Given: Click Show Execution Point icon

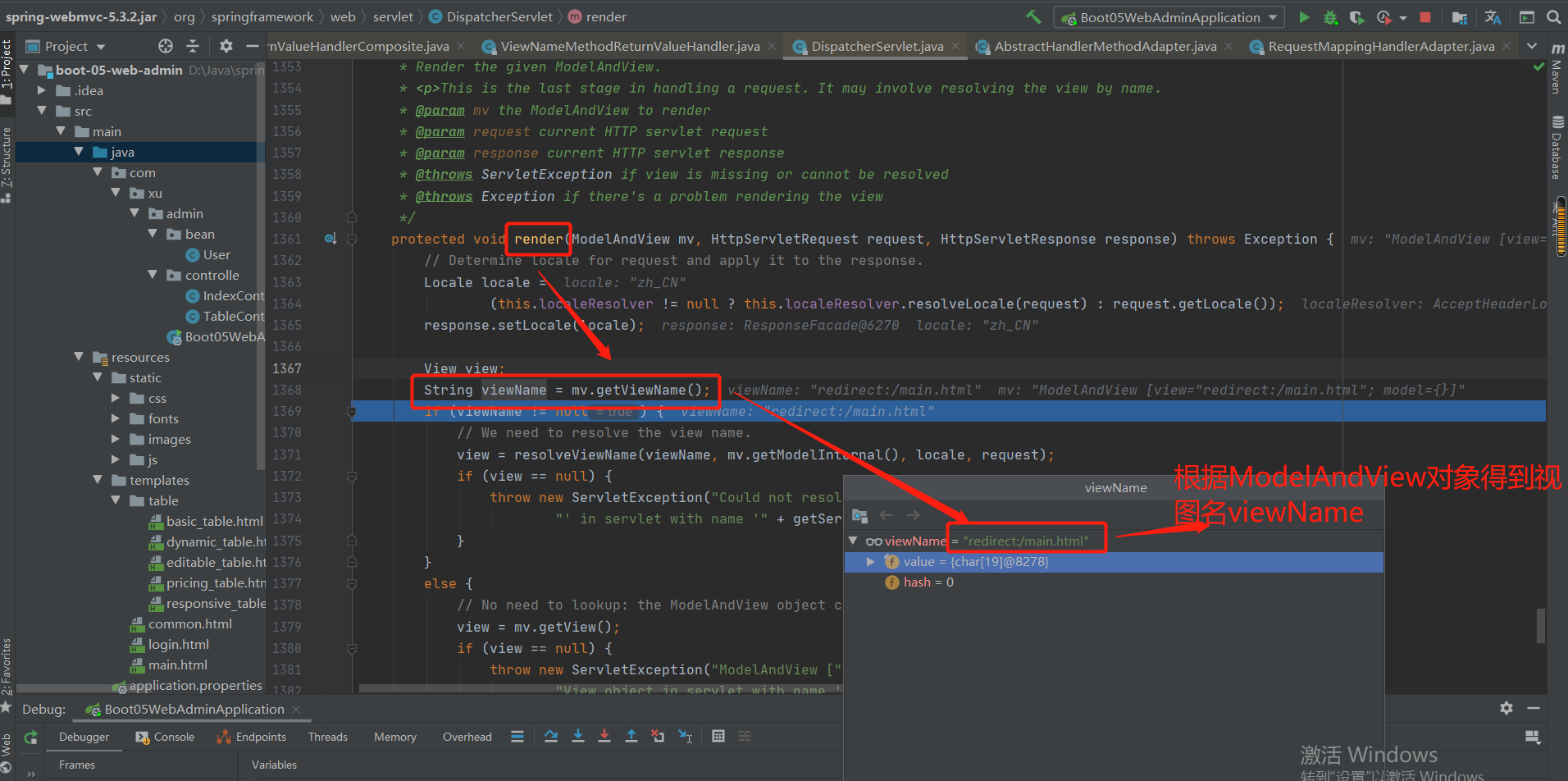Looking at the screenshot, I should point(517,736).
